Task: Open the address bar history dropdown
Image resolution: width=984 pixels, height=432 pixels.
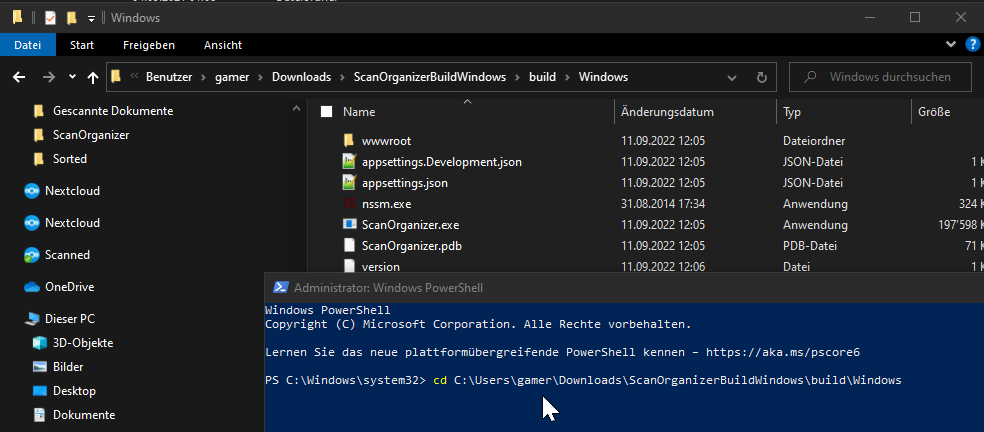Action: coord(732,77)
